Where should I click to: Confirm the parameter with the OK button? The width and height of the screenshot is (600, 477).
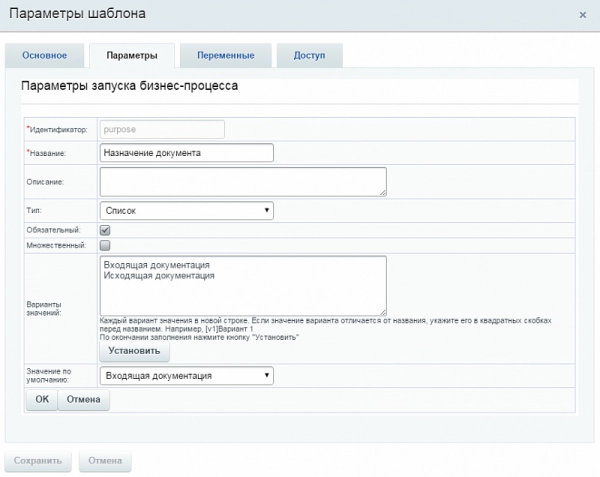click(41, 399)
